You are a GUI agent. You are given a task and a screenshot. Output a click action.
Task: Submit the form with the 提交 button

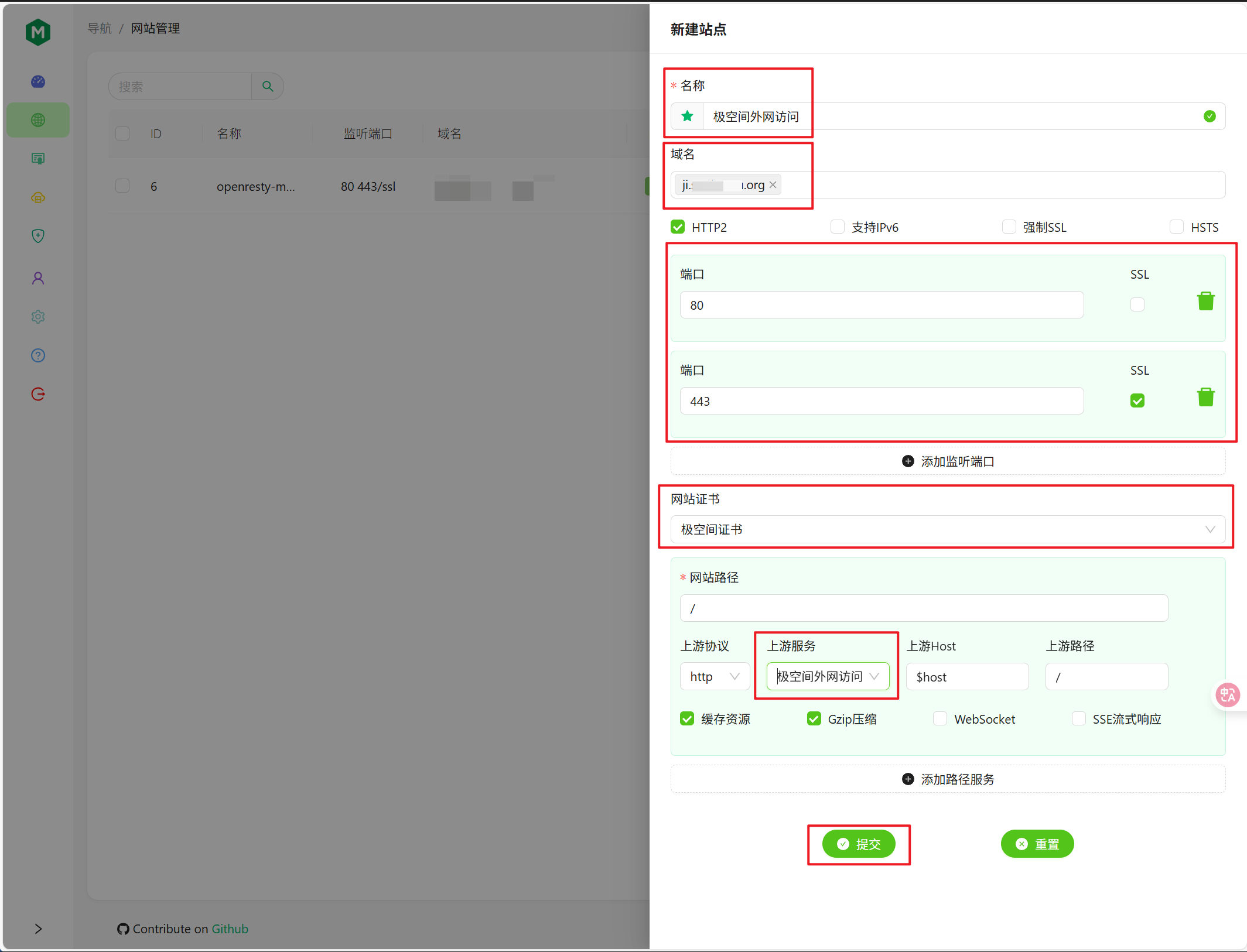(x=859, y=844)
